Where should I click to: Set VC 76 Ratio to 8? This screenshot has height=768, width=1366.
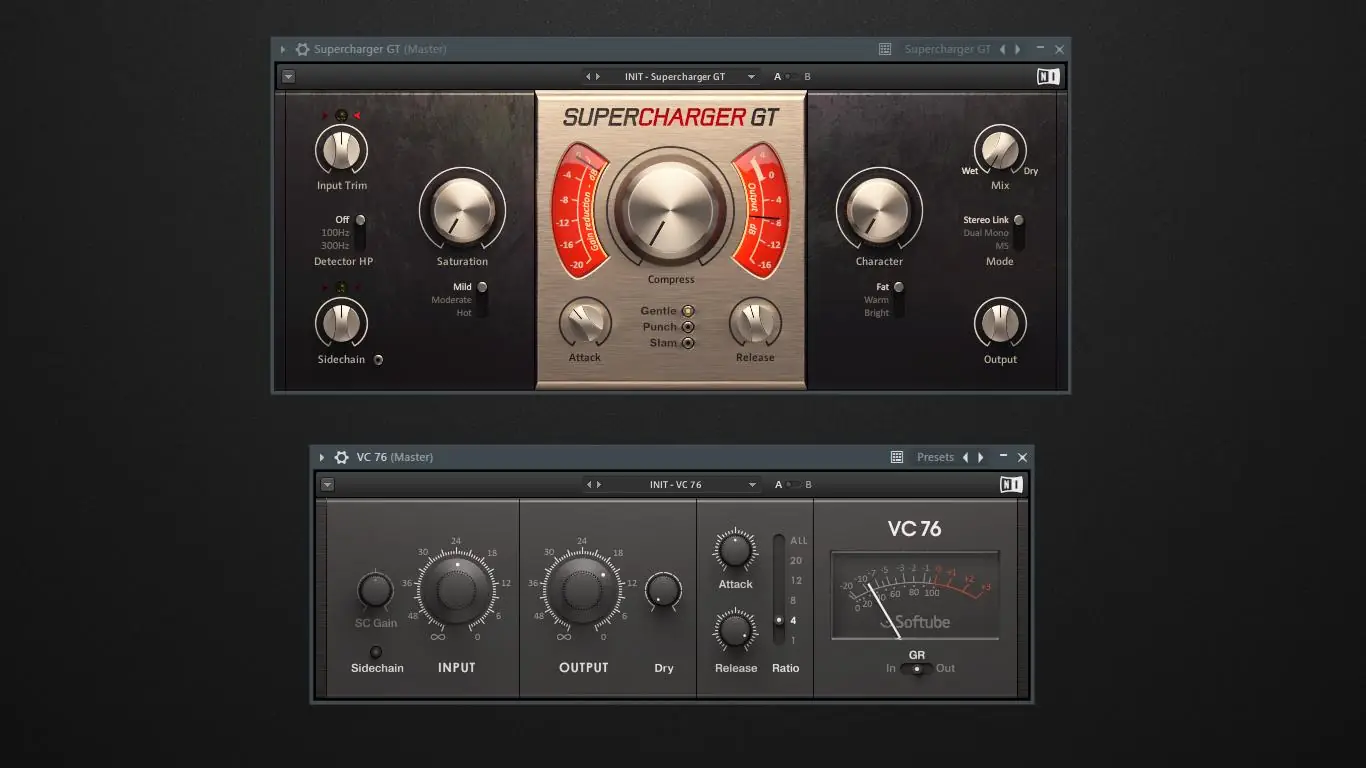[x=794, y=601]
